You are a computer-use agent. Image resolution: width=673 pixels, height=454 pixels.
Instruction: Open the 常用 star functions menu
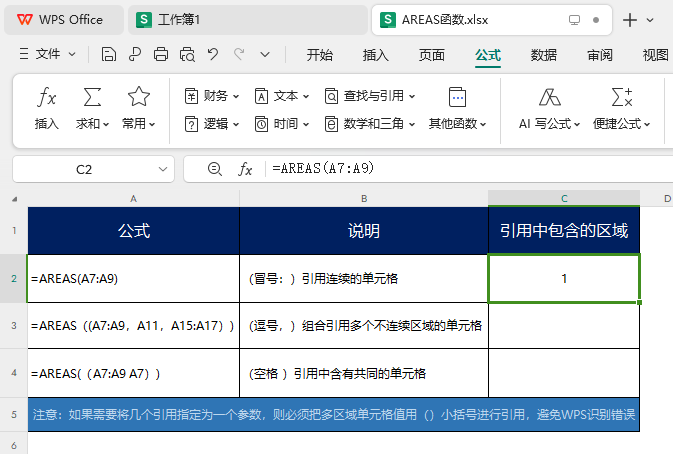[139, 108]
